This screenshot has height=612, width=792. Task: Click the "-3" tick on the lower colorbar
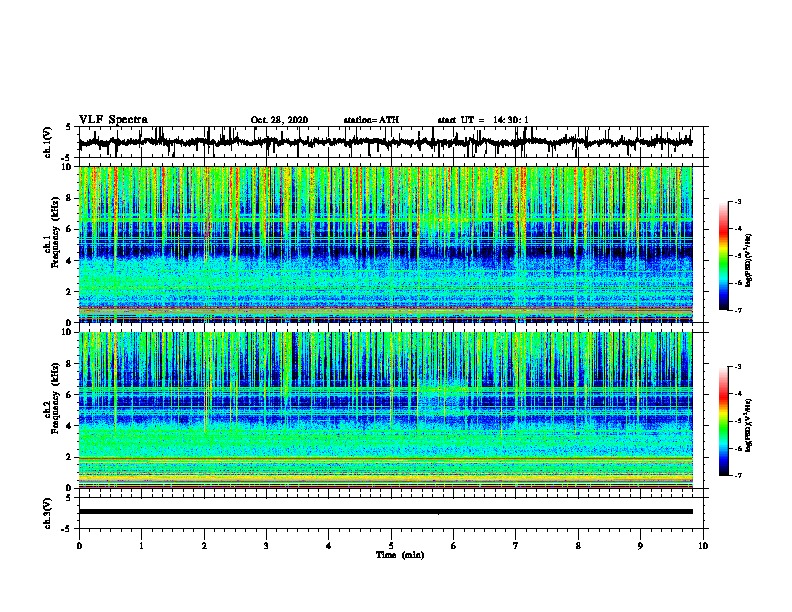737,367
